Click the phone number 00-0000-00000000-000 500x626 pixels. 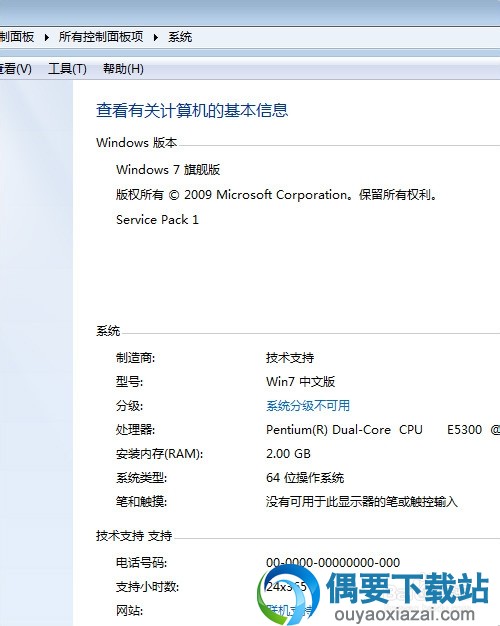333,563
